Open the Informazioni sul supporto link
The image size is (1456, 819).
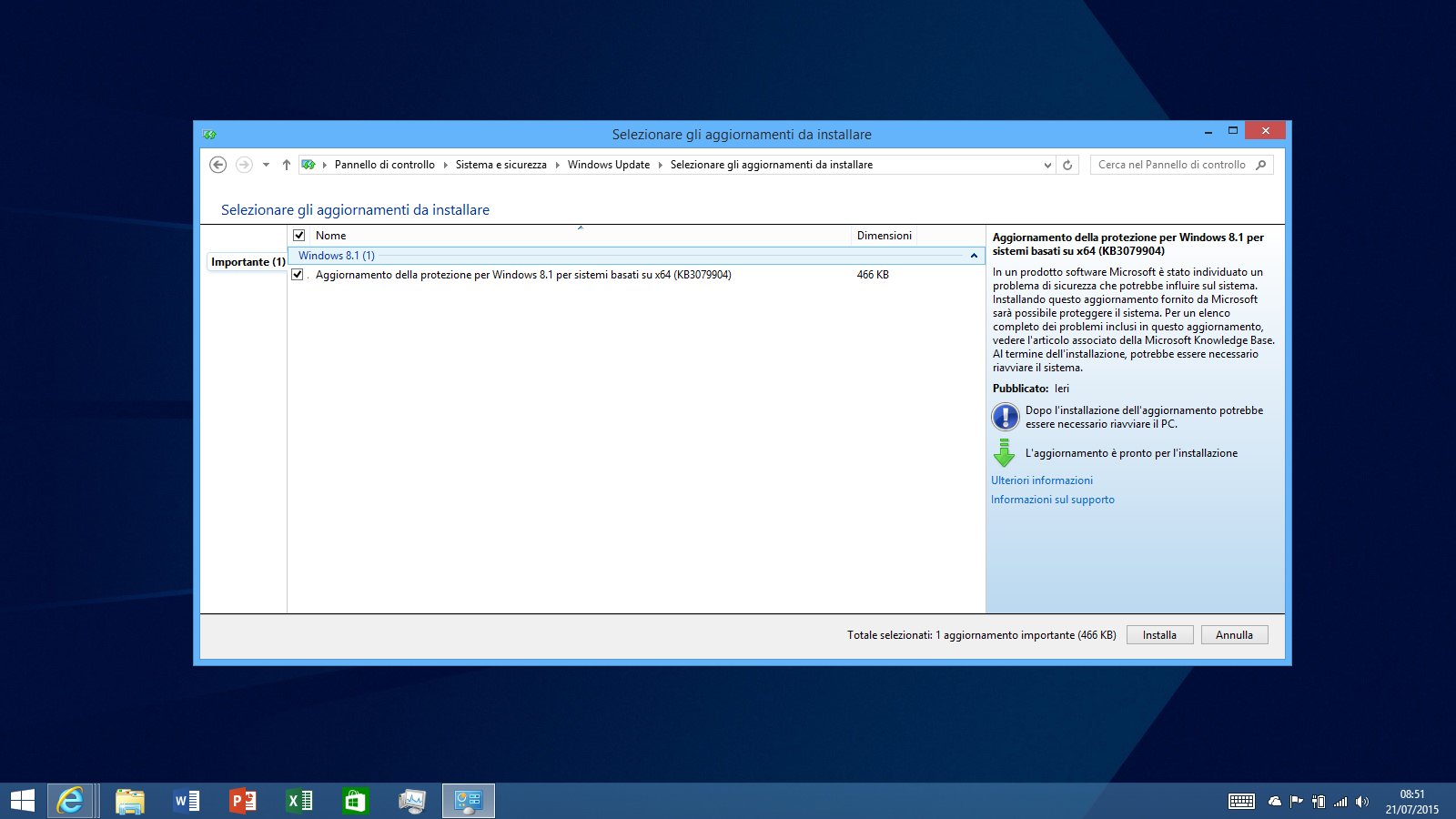(1053, 500)
